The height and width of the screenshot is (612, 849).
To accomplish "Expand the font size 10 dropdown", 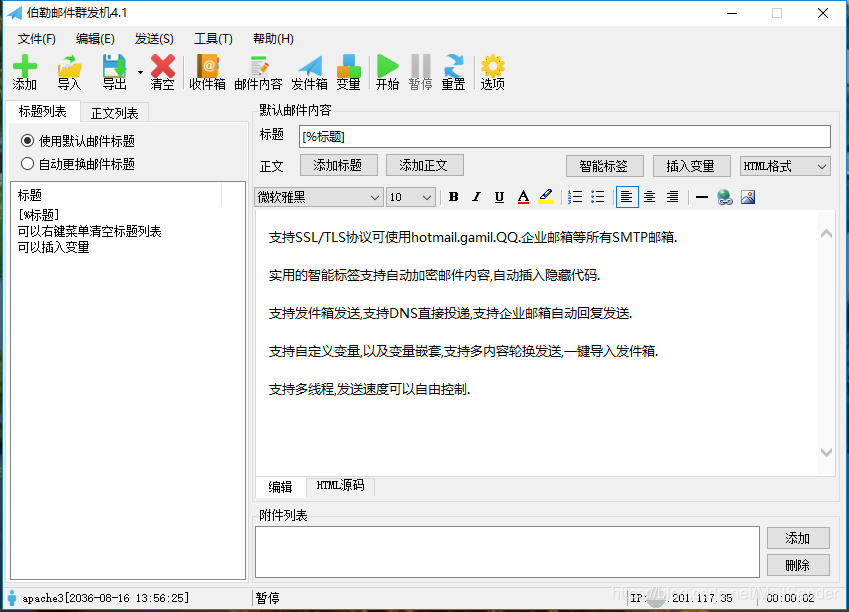I will point(410,197).
